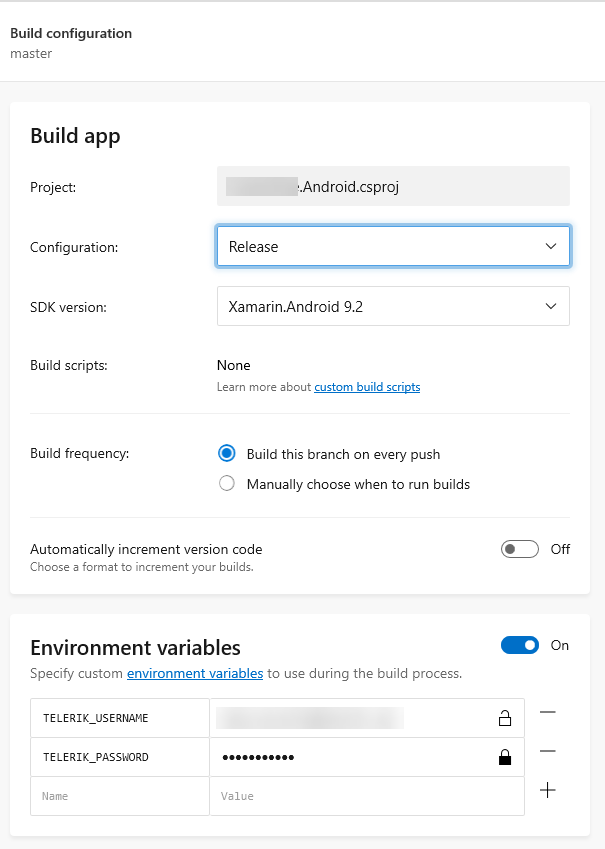This screenshot has width=605, height=849.
Task: Add a new environment variable with plus icon
Action: [x=547, y=790]
